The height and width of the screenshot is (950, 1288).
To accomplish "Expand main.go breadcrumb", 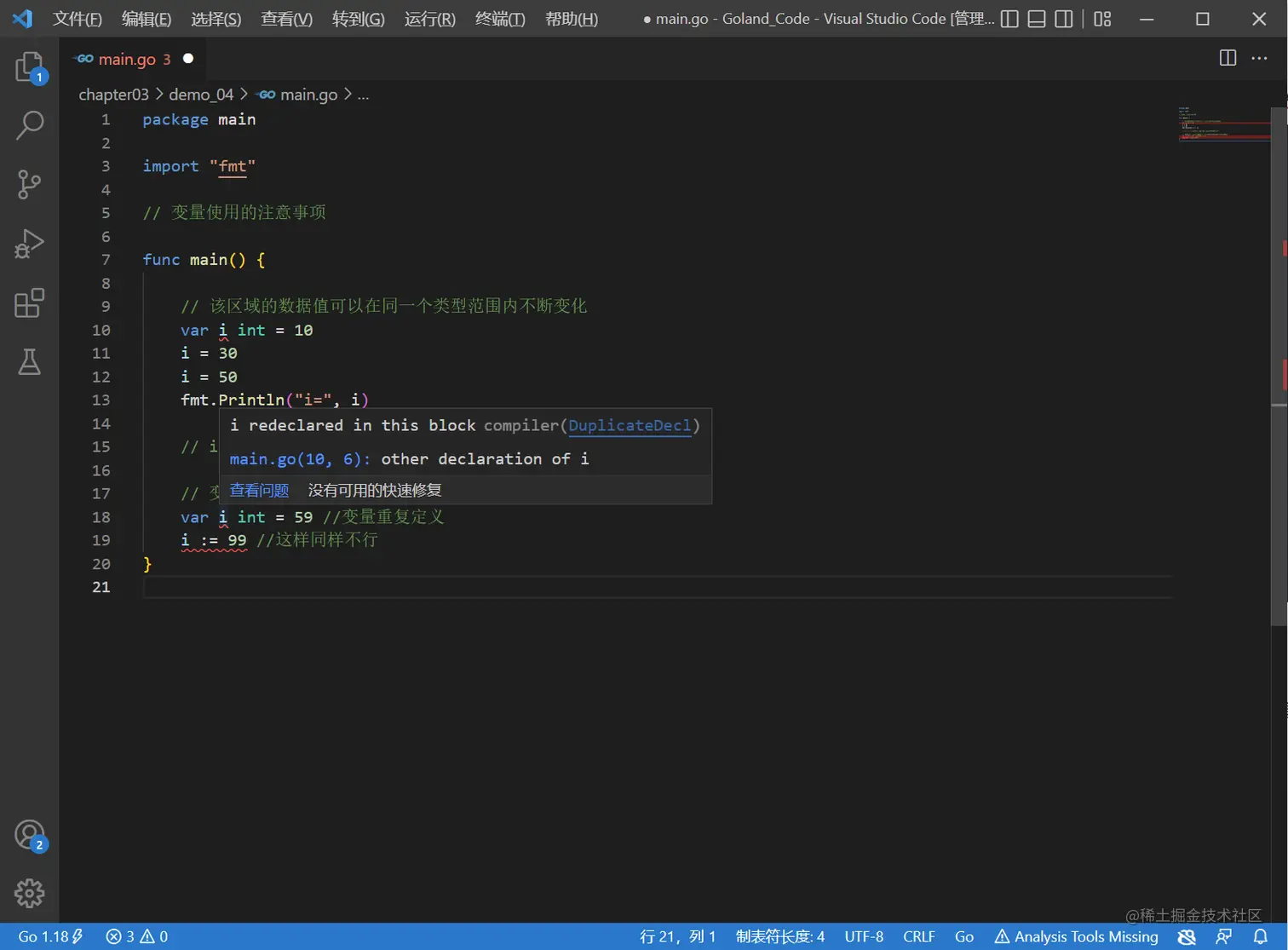I will point(298,95).
